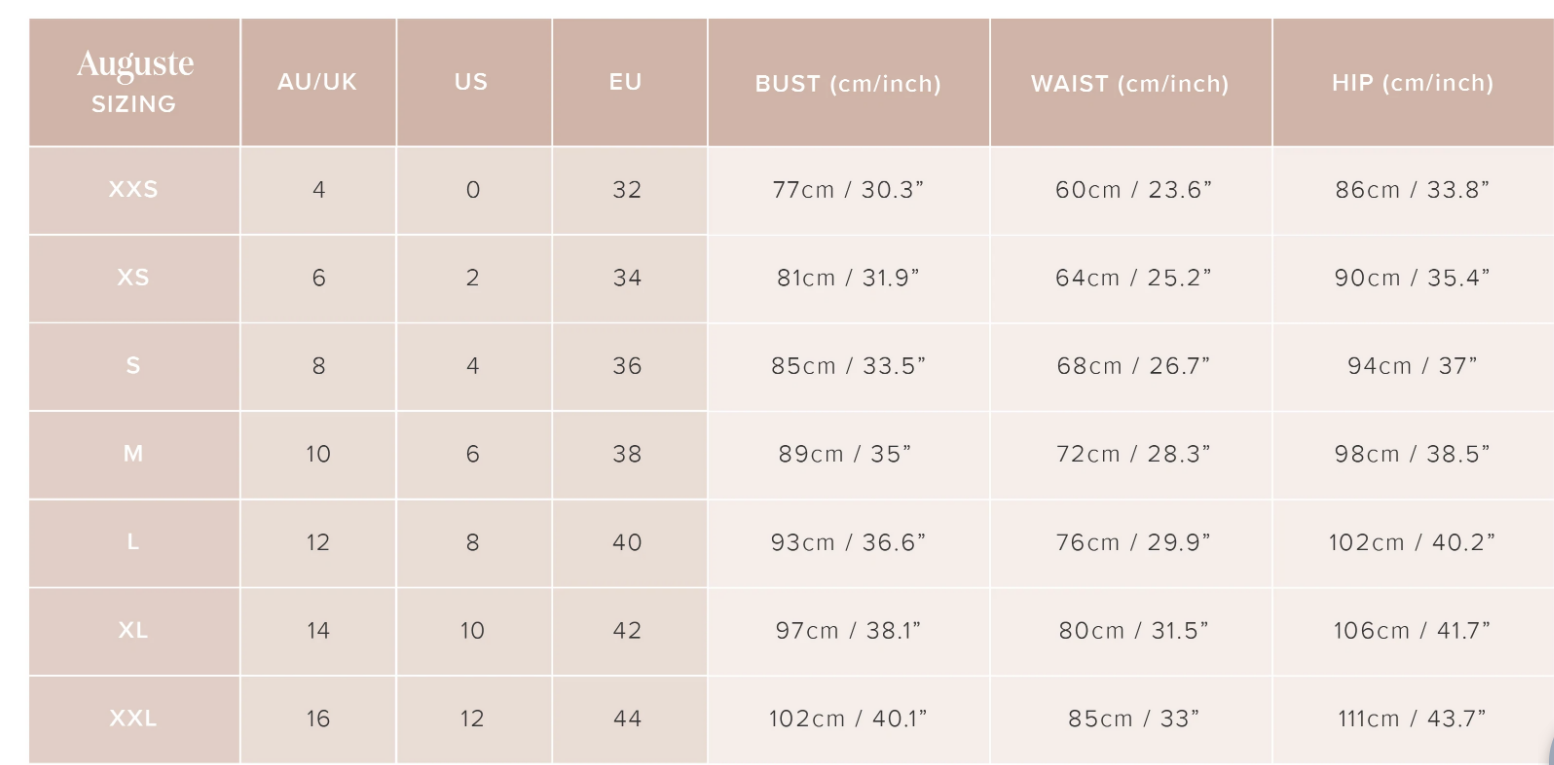This screenshot has height=765, width=1554.
Task: Select EU size 38 cell
Action: point(627,454)
